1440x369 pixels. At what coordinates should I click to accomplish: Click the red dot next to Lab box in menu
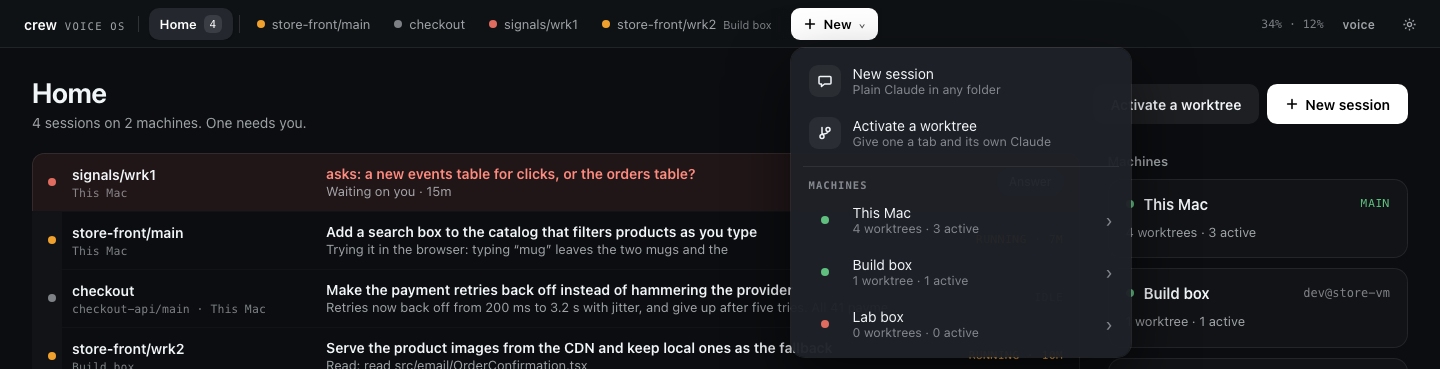(825, 324)
